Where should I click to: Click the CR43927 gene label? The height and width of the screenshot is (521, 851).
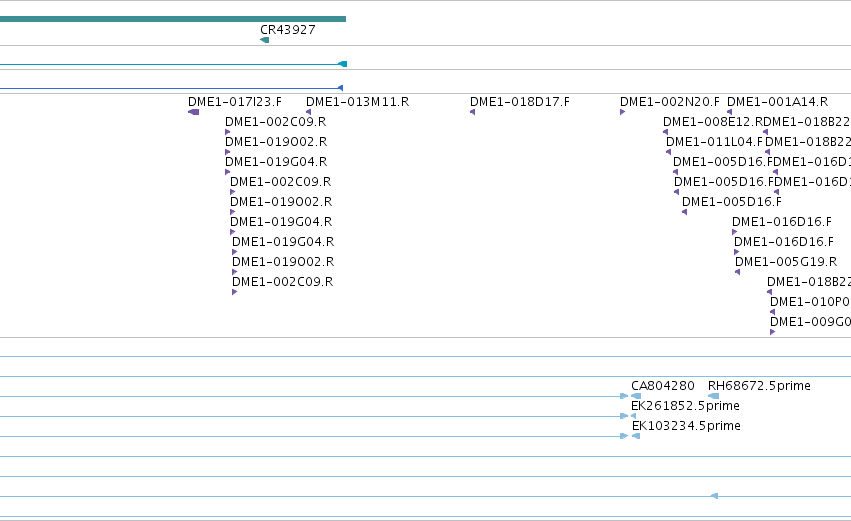click(288, 30)
